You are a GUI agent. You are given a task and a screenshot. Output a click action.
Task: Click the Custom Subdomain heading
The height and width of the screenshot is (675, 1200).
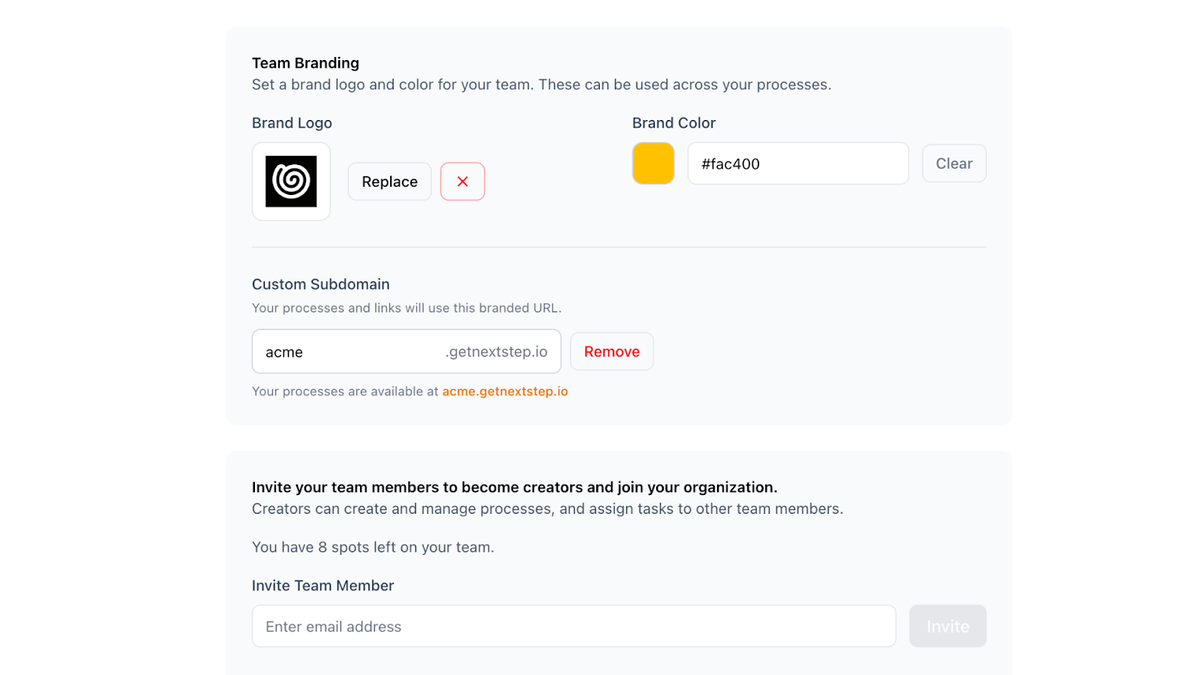point(320,284)
